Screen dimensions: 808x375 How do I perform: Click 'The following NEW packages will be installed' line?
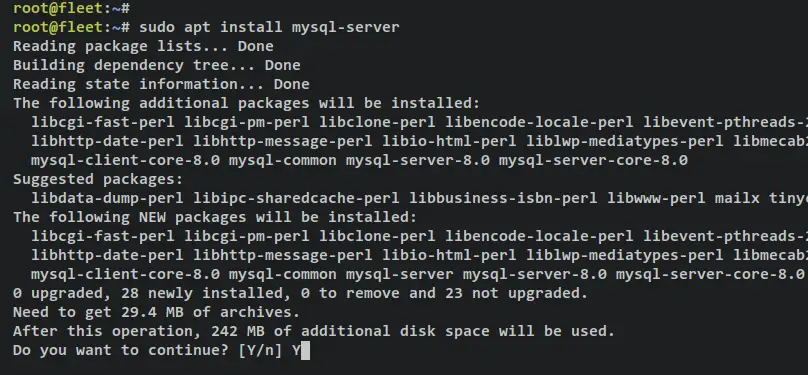tap(215, 217)
